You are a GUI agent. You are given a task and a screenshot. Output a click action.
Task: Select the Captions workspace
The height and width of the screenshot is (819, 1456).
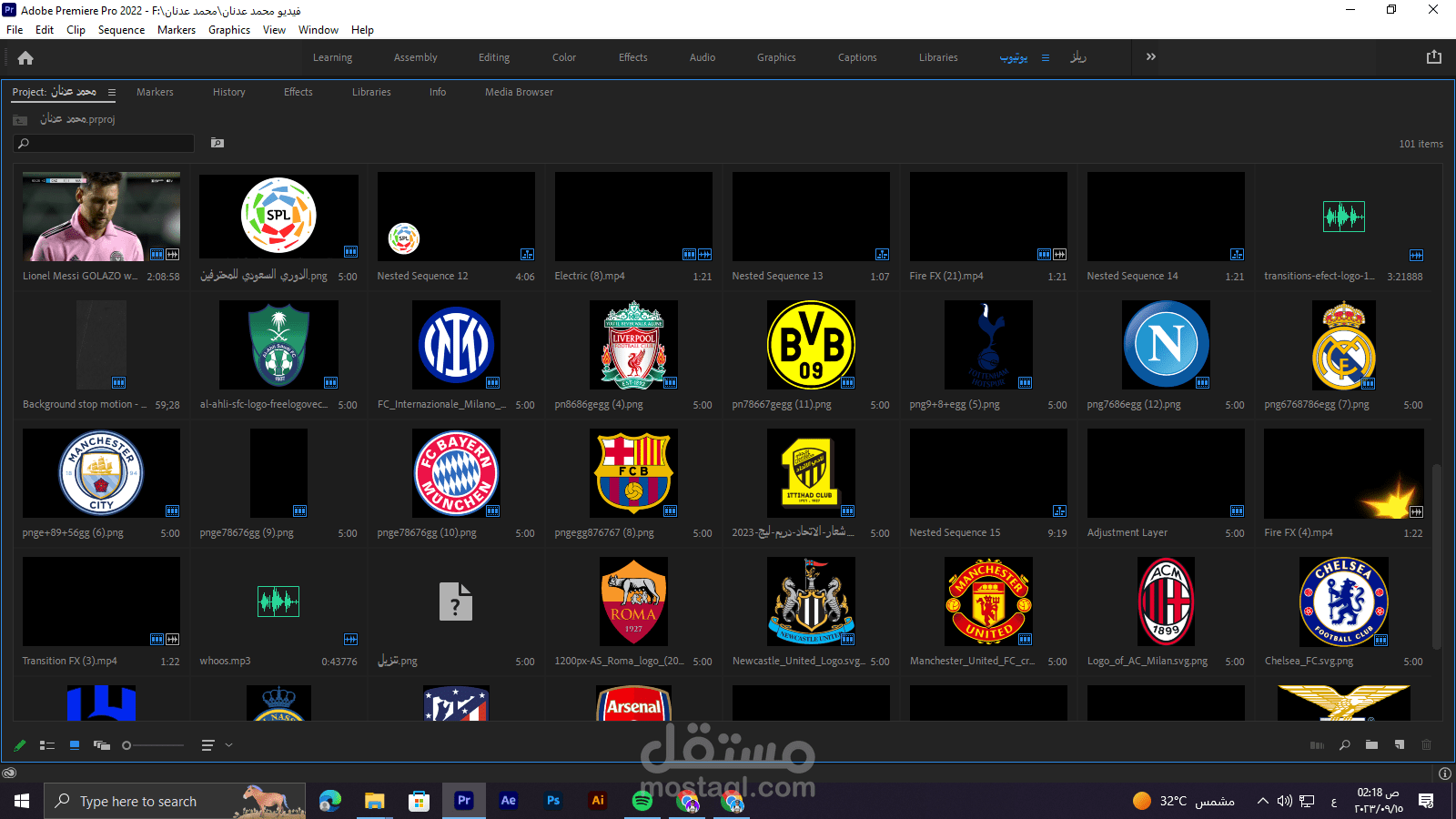pyautogui.click(x=857, y=57)
